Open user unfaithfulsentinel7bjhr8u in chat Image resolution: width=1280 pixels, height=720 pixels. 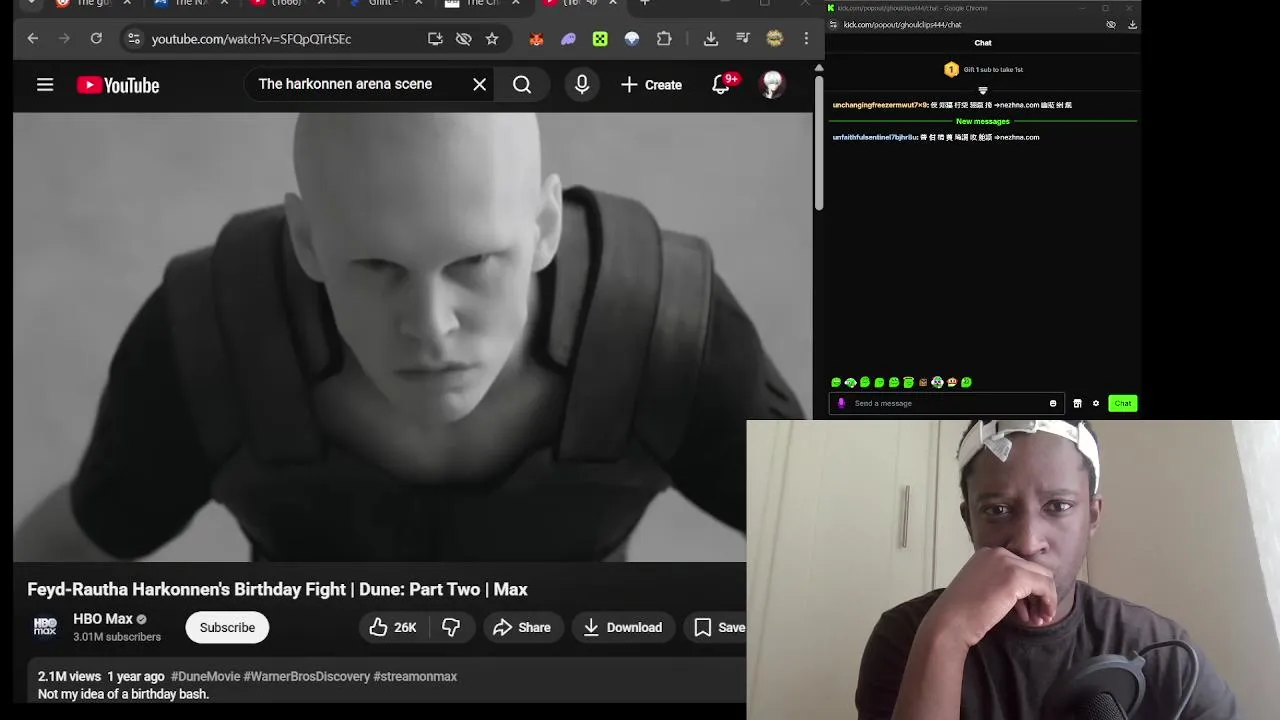point(875,137)
